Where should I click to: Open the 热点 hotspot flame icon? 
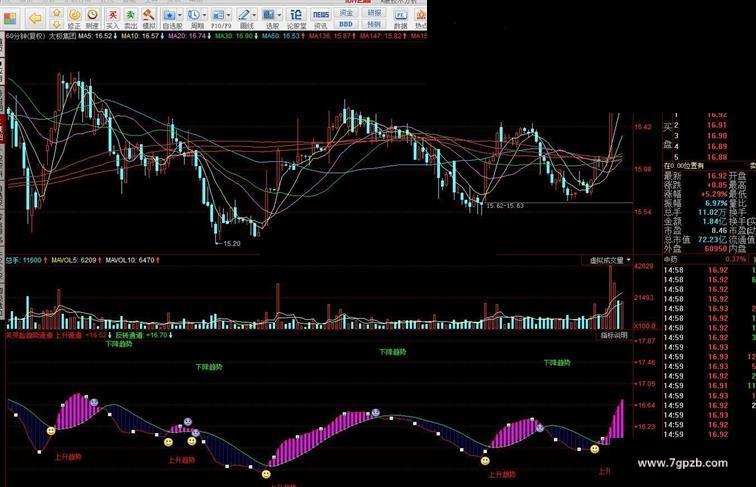pyautogui.click(x=421, y=19)
